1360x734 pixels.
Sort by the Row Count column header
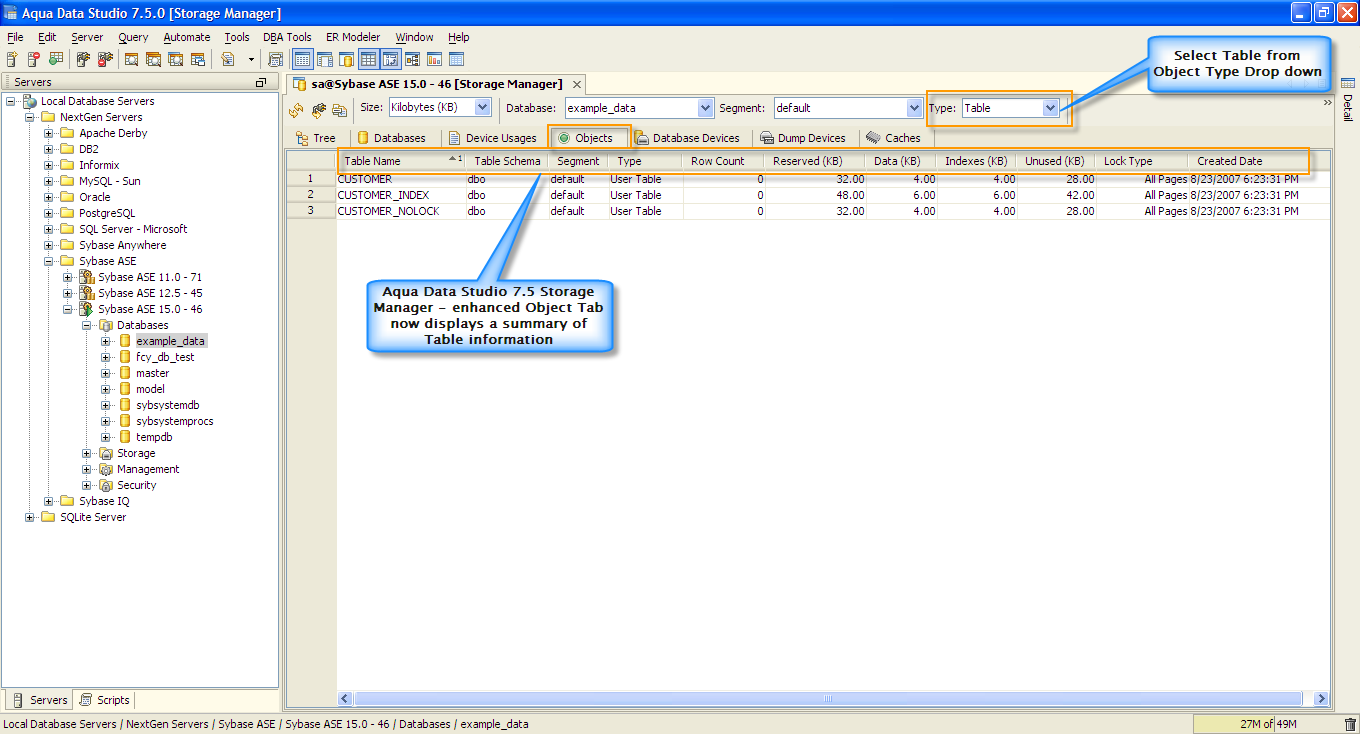(x=722, y=161)
